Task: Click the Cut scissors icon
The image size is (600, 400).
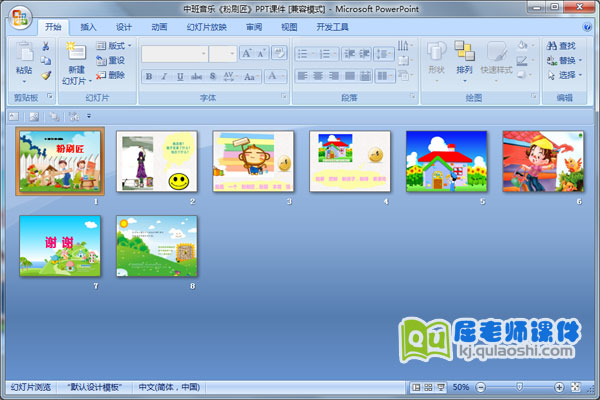Action: [x=46, y=46]
